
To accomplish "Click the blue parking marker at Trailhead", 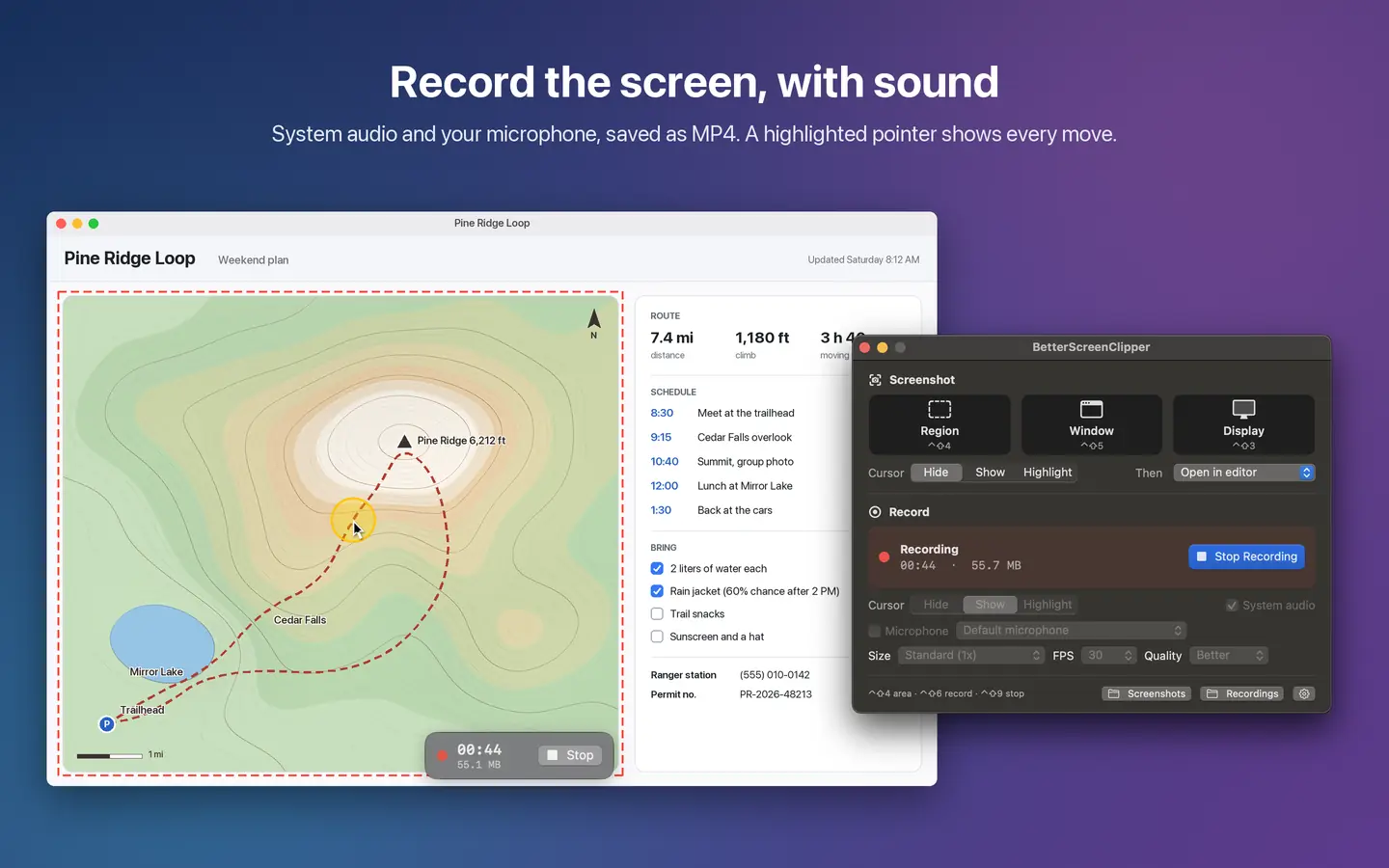I will (107, 724).
